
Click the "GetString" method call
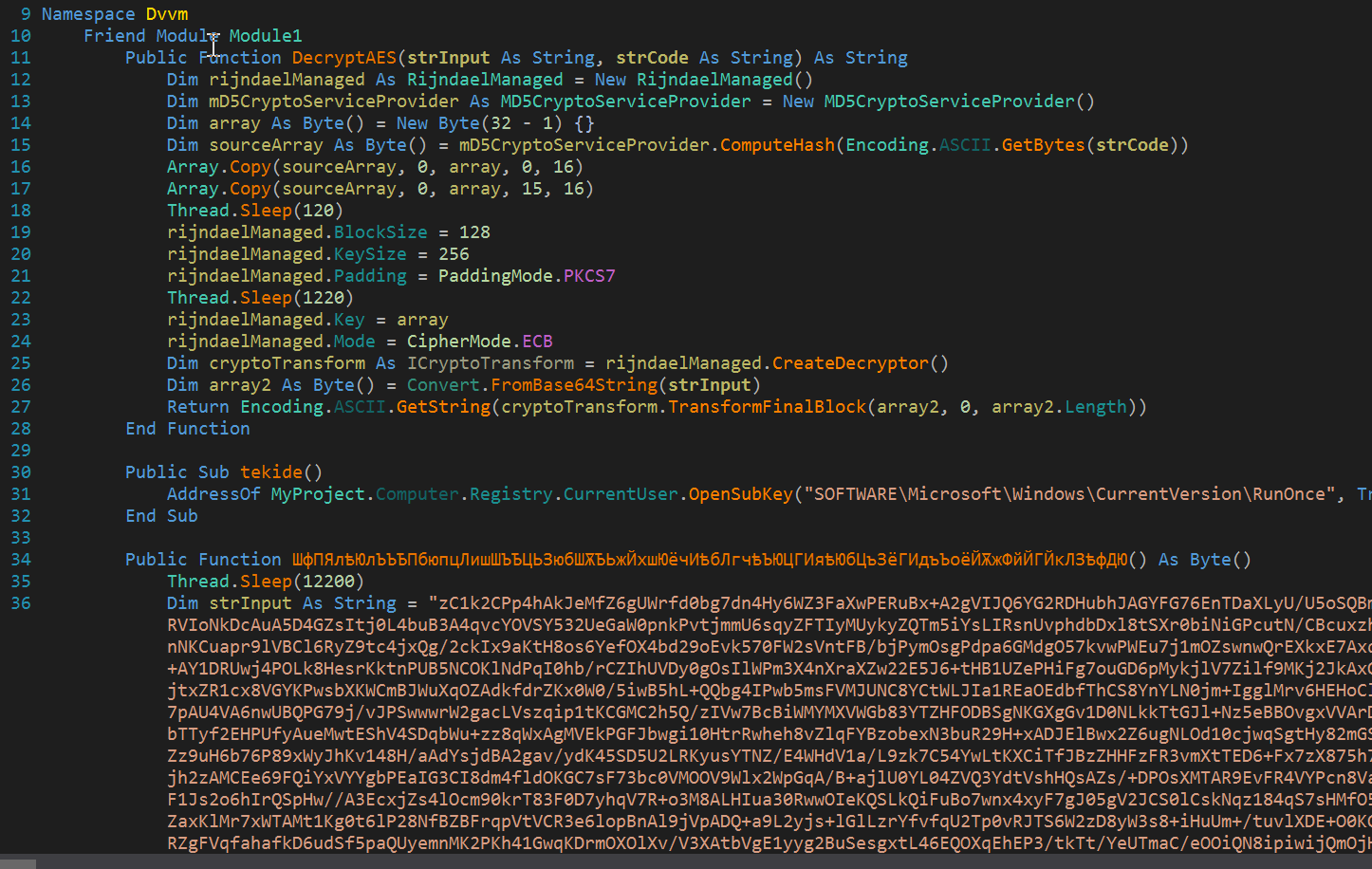coord(443,407)
